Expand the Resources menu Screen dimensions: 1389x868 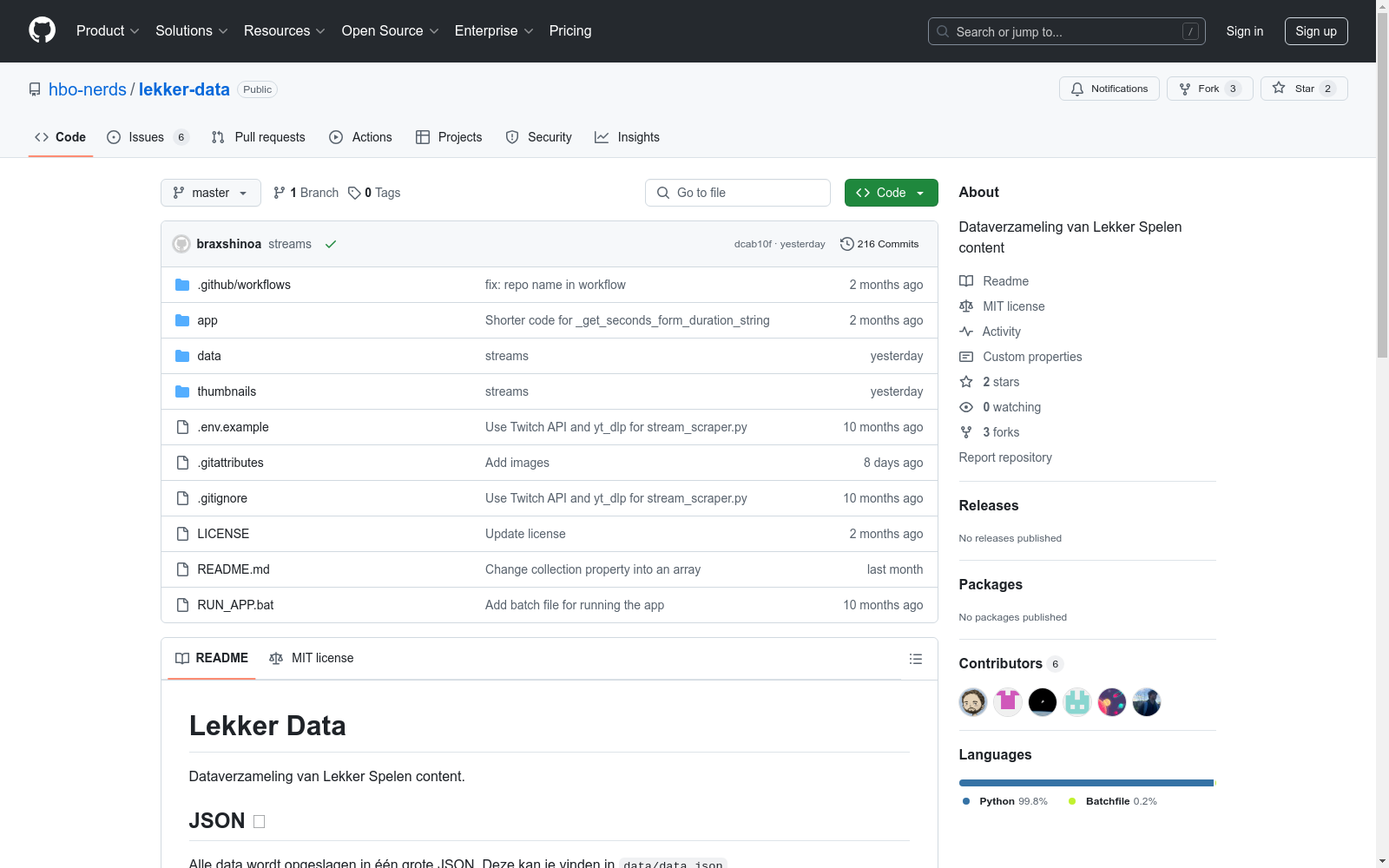click(285, 31)
